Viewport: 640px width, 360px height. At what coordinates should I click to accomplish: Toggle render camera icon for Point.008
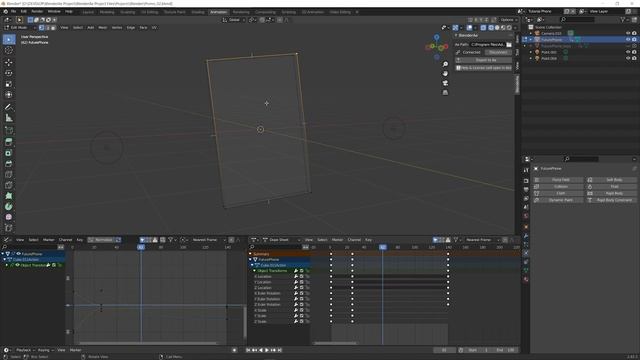634,58
